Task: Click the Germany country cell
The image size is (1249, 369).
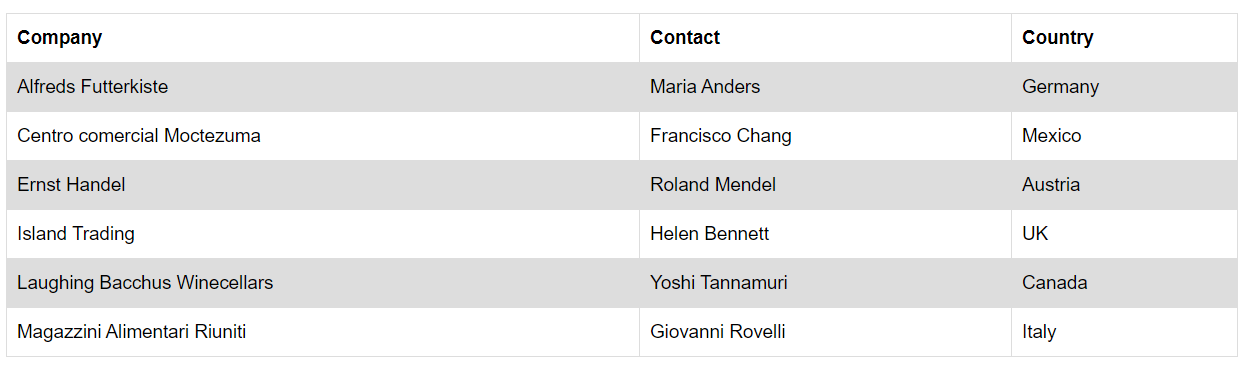Action: pos(1124,87)
